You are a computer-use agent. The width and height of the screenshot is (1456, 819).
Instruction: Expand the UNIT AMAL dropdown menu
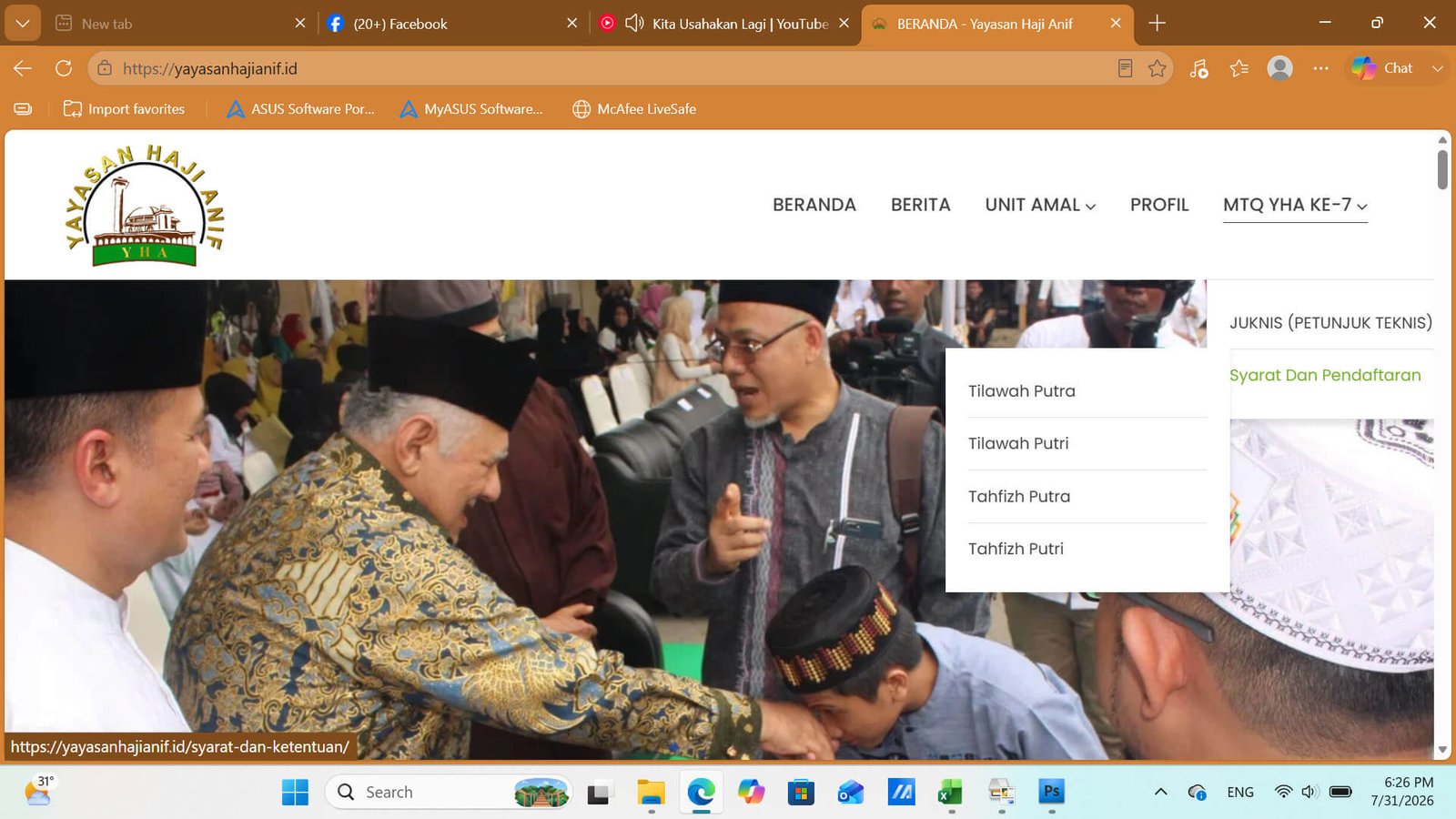pyautogui.click(x=1040, y=205)
